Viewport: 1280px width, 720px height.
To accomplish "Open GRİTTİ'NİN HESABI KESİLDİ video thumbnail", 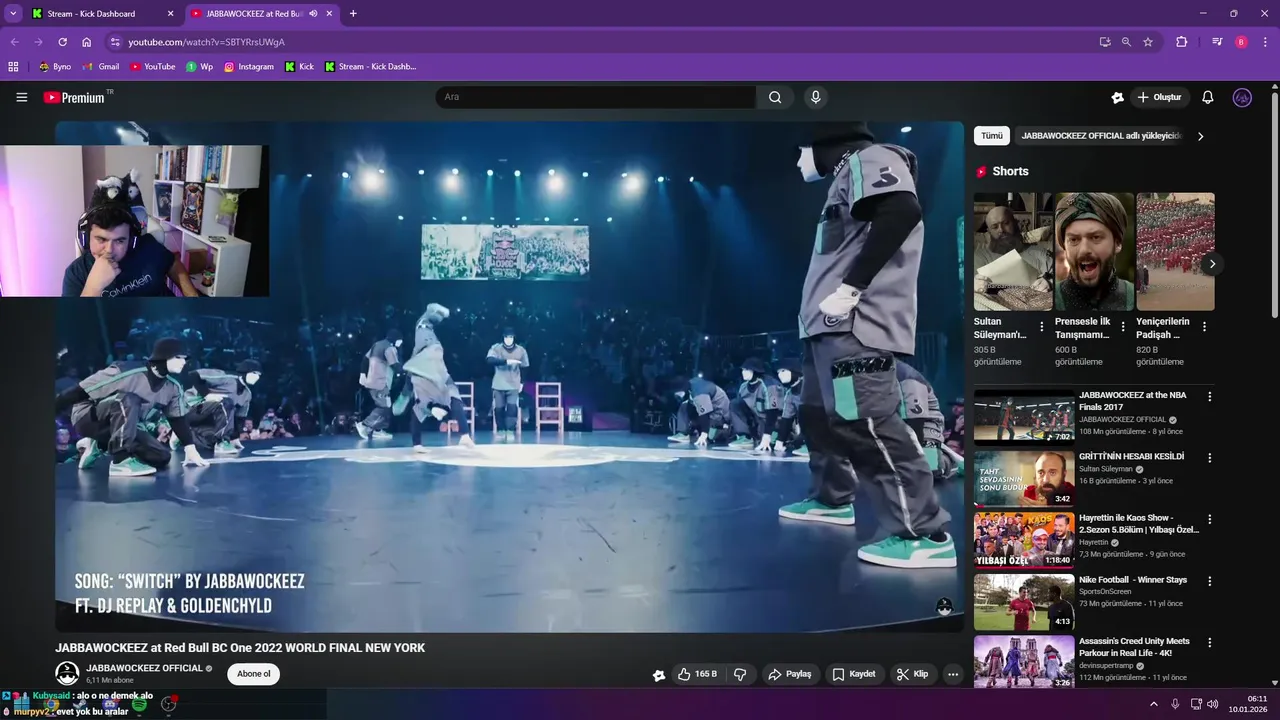I will point(1024,479).
